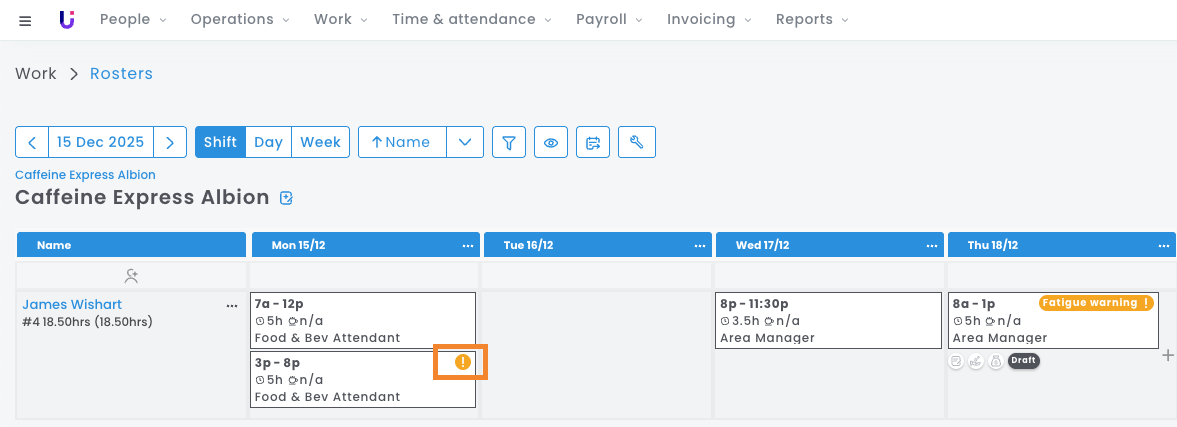The image size is (1177, 427).
Task: Toggle the eye visibility options button
Action: (550, 142)
